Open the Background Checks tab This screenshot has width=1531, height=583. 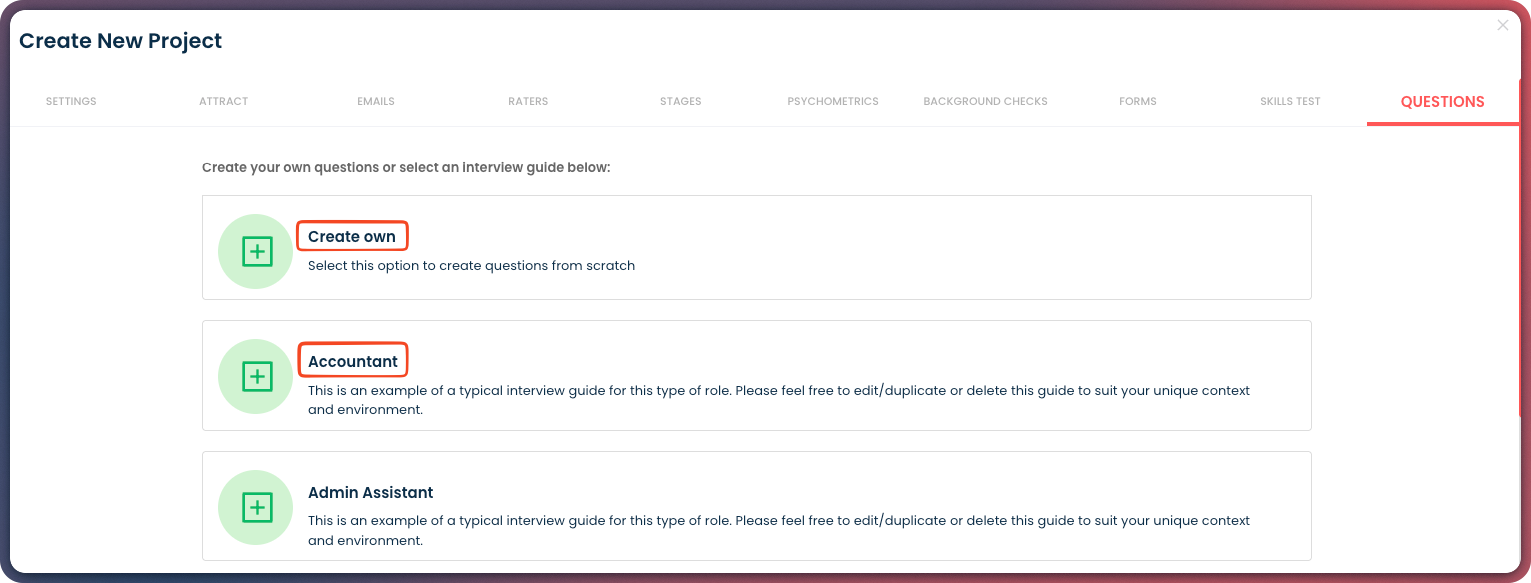(985, 101)
